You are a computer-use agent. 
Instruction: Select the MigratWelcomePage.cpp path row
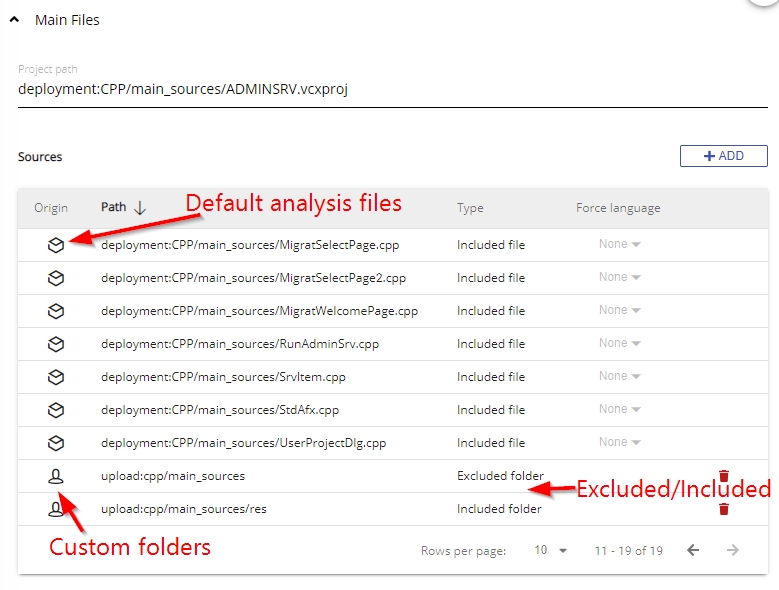pyautogui.click(x=259, y=311)
